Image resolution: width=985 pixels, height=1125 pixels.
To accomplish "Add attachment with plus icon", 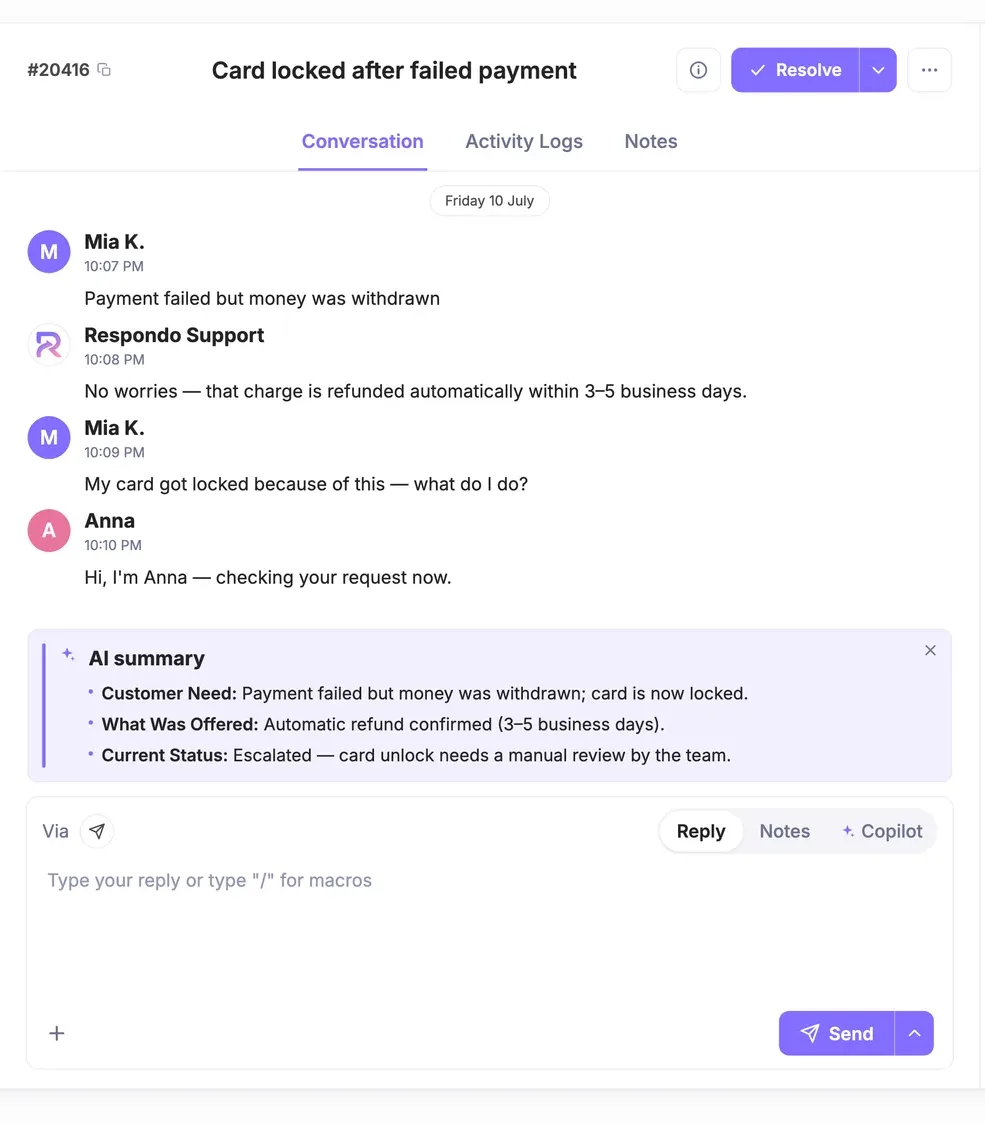I will tap(57, 1033).
